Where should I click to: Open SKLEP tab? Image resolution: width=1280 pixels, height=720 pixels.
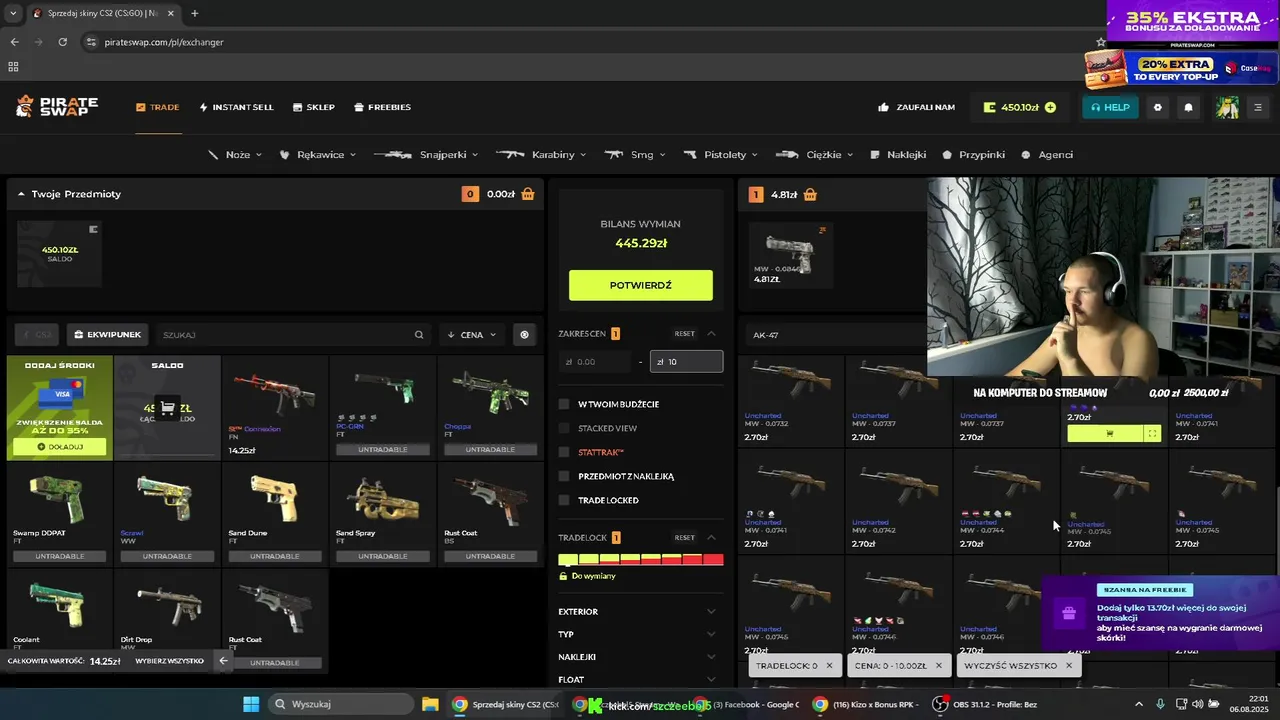click(x=314, y=107)
